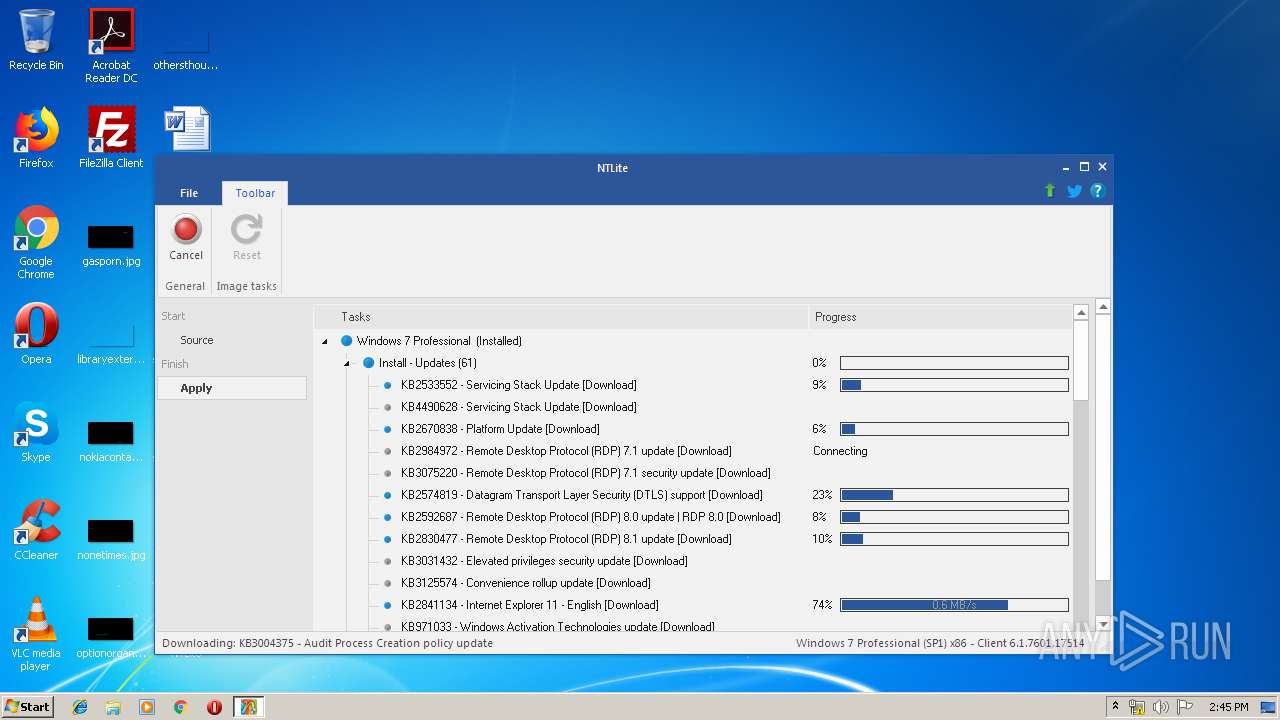Open the Opera desktop shortcut
The image size is (1280, 720).
36,334
